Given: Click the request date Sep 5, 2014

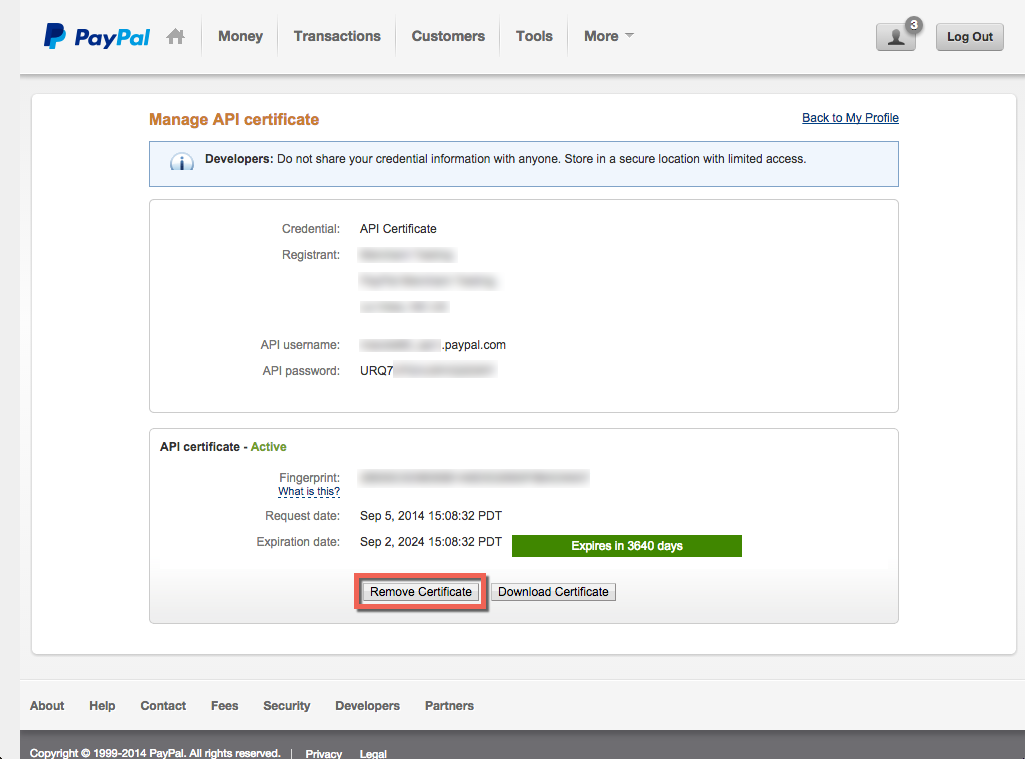Looking at the screenshot, I should (x=431, y=516).
